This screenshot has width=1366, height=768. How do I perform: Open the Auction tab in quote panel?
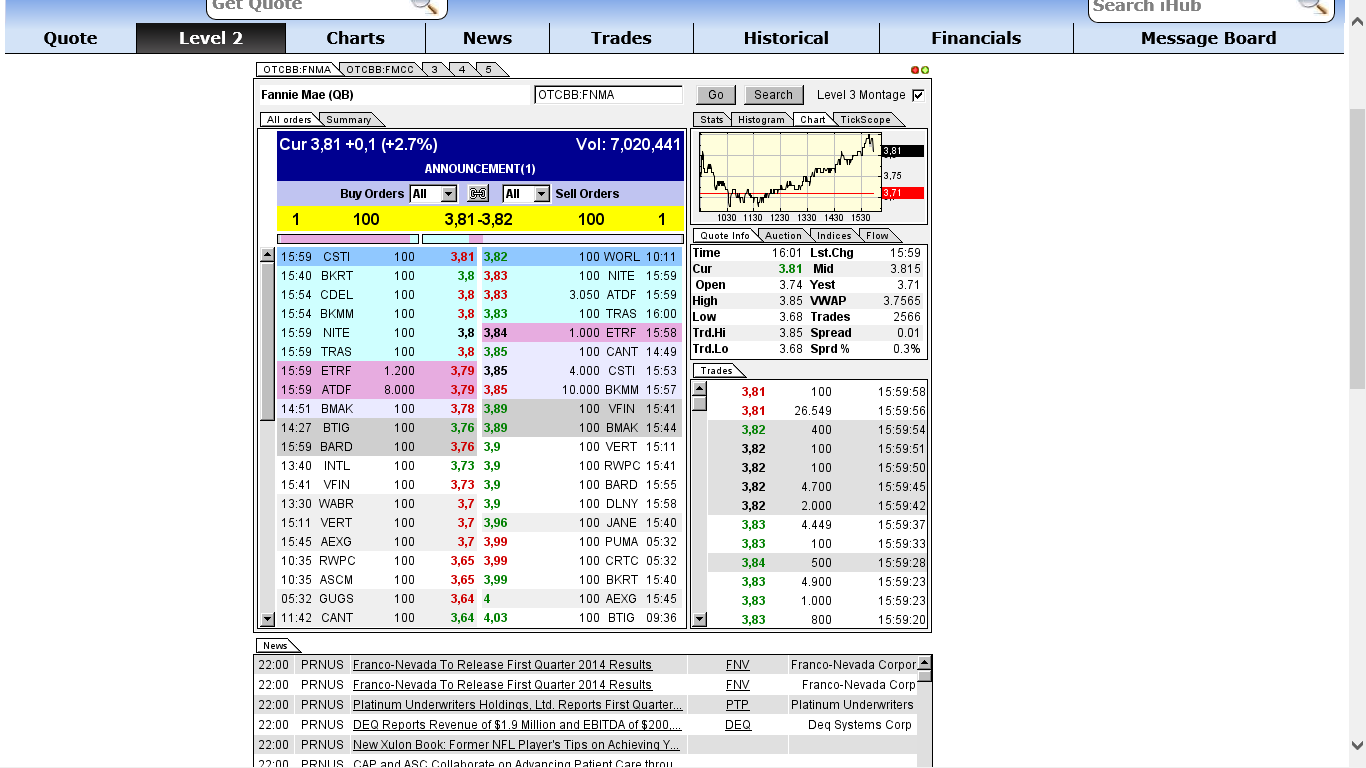pos(784,235)
